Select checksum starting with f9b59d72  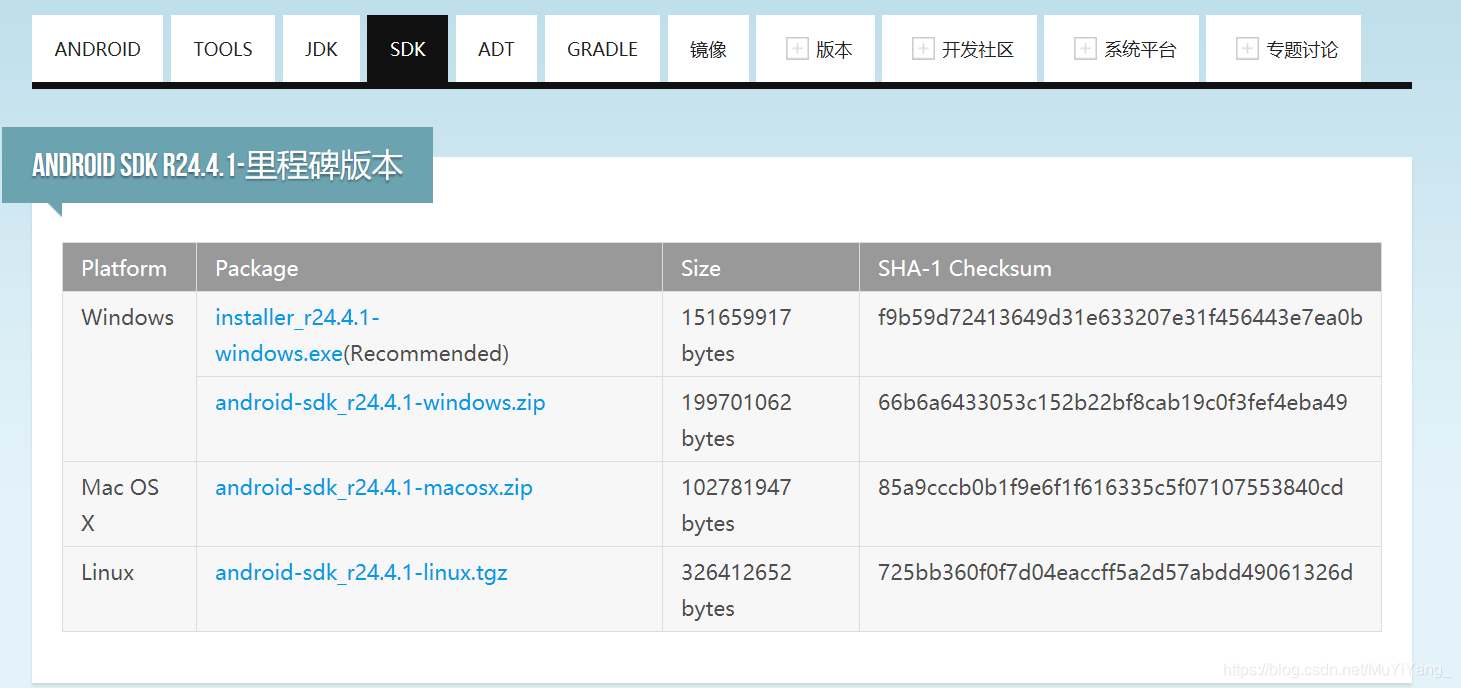click(1120, 317)
